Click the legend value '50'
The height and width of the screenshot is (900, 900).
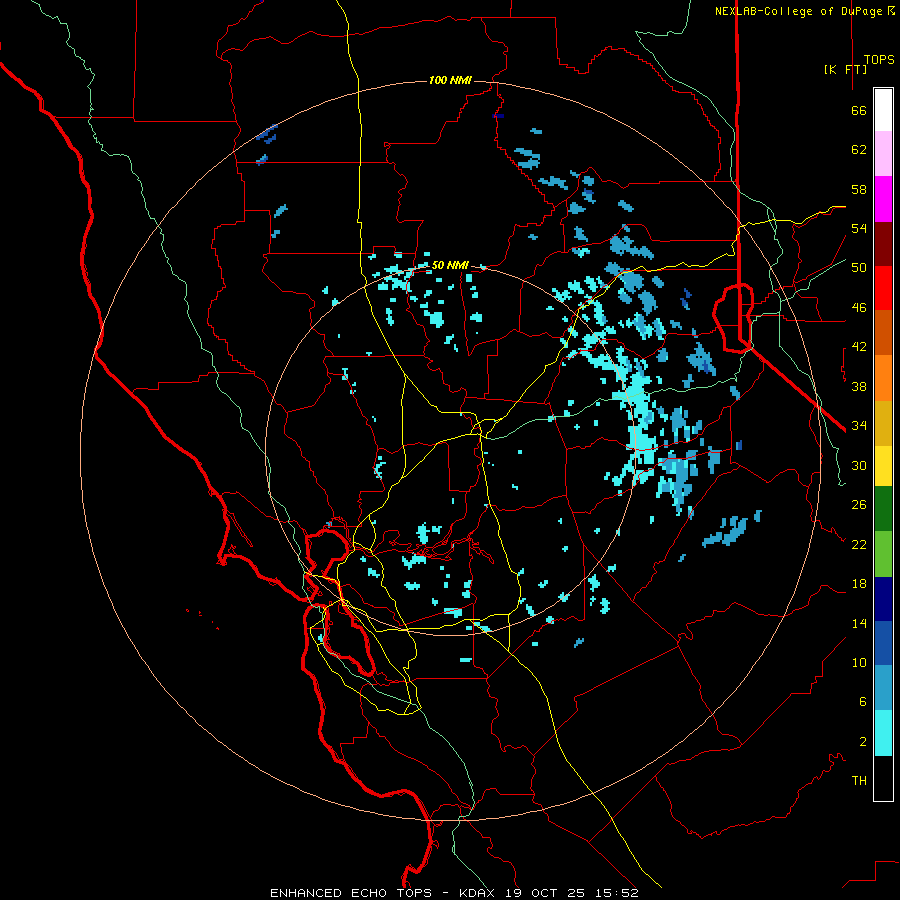859,268
